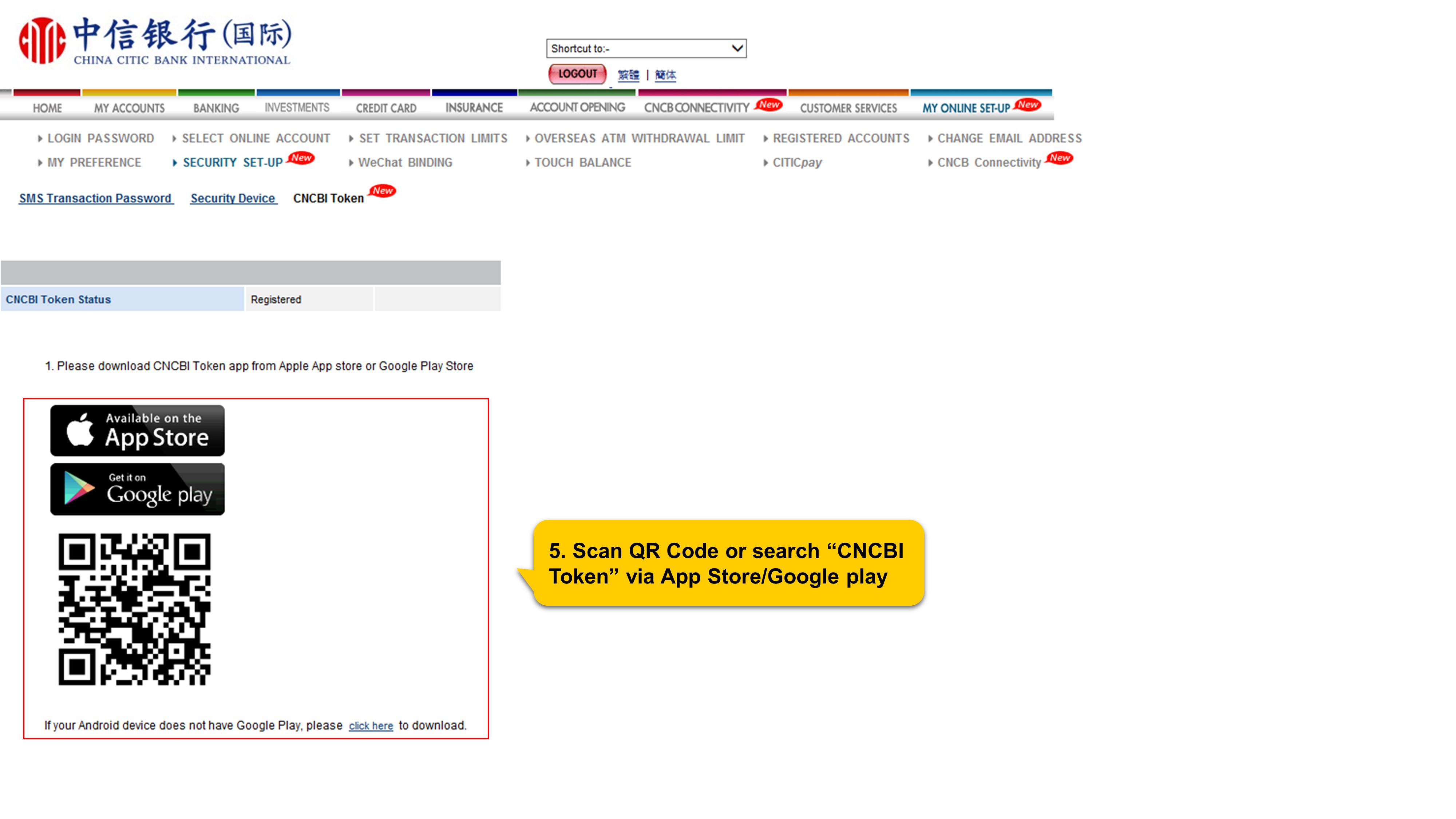The width and height of the screenshot is (1456, 819).
Task: Open the CREDIT CARD menu
Action: (x=386, y=108)
